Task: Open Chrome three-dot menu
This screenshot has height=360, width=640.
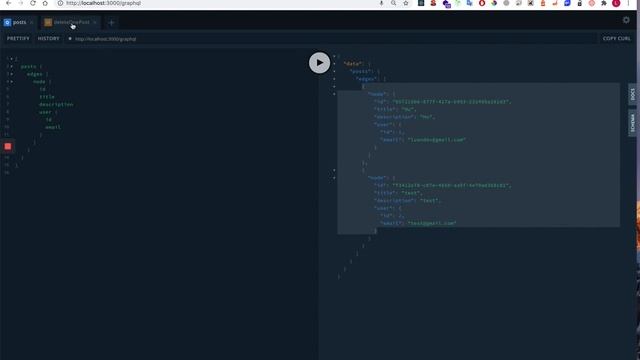Action: tap(629, 3)
